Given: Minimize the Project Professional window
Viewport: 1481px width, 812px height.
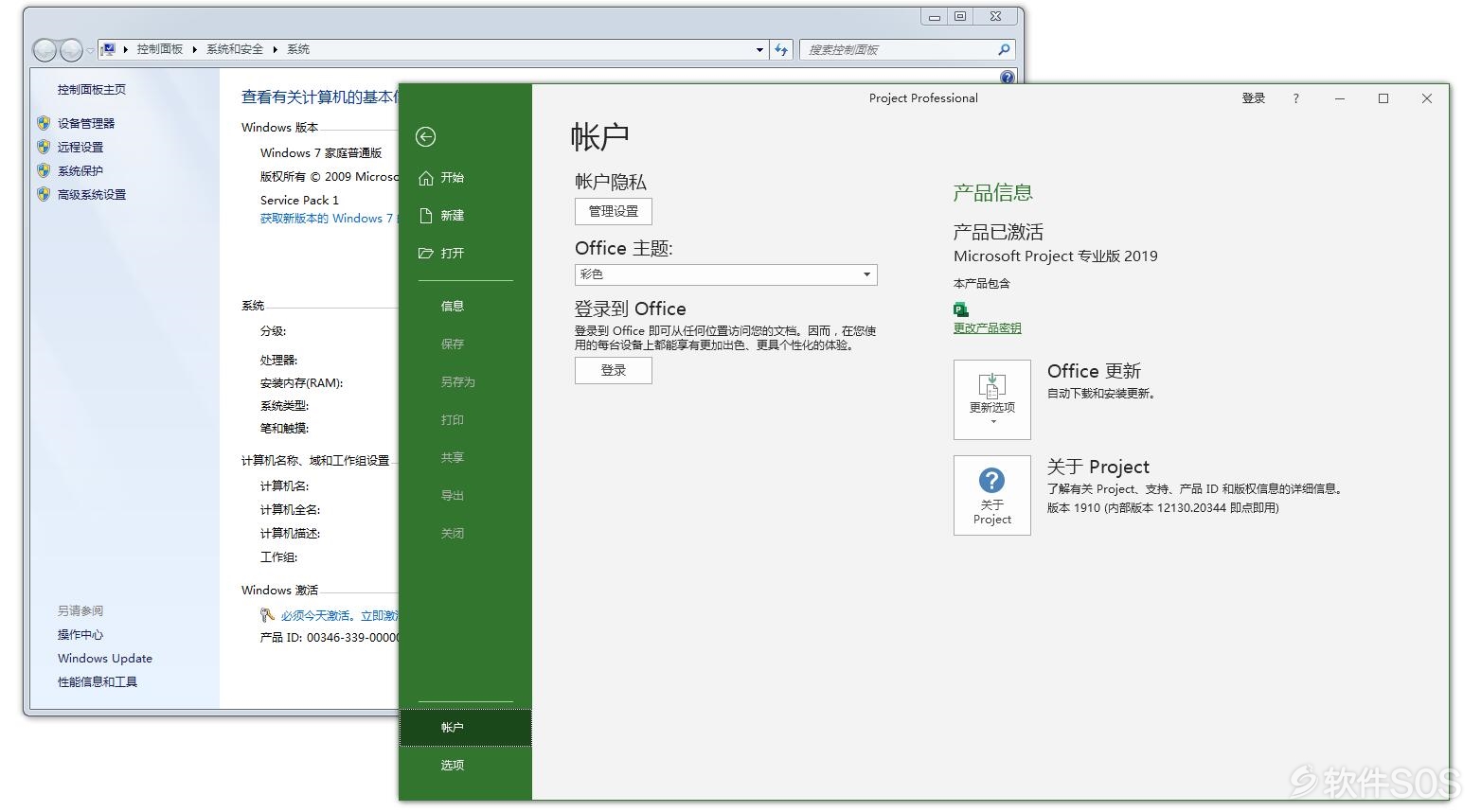Looking at the screenshot, I should (x=1340, y=98).
